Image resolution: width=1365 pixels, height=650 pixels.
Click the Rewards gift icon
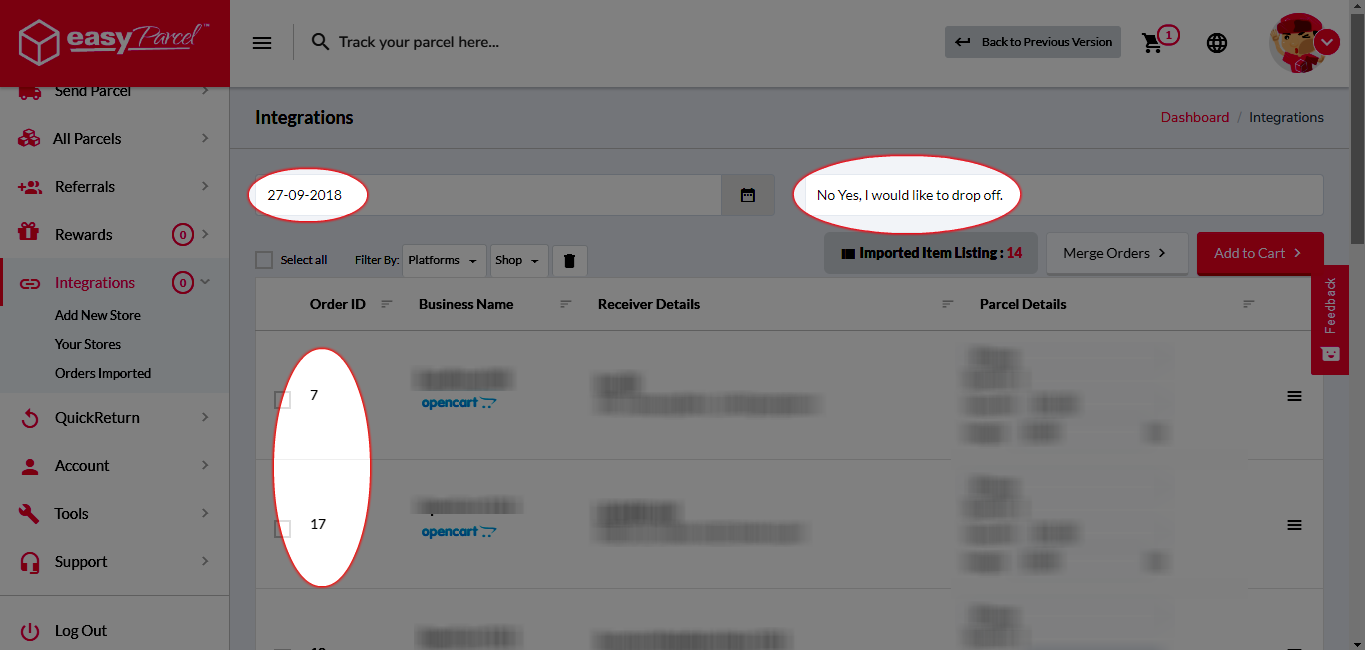tap(29, 234)
